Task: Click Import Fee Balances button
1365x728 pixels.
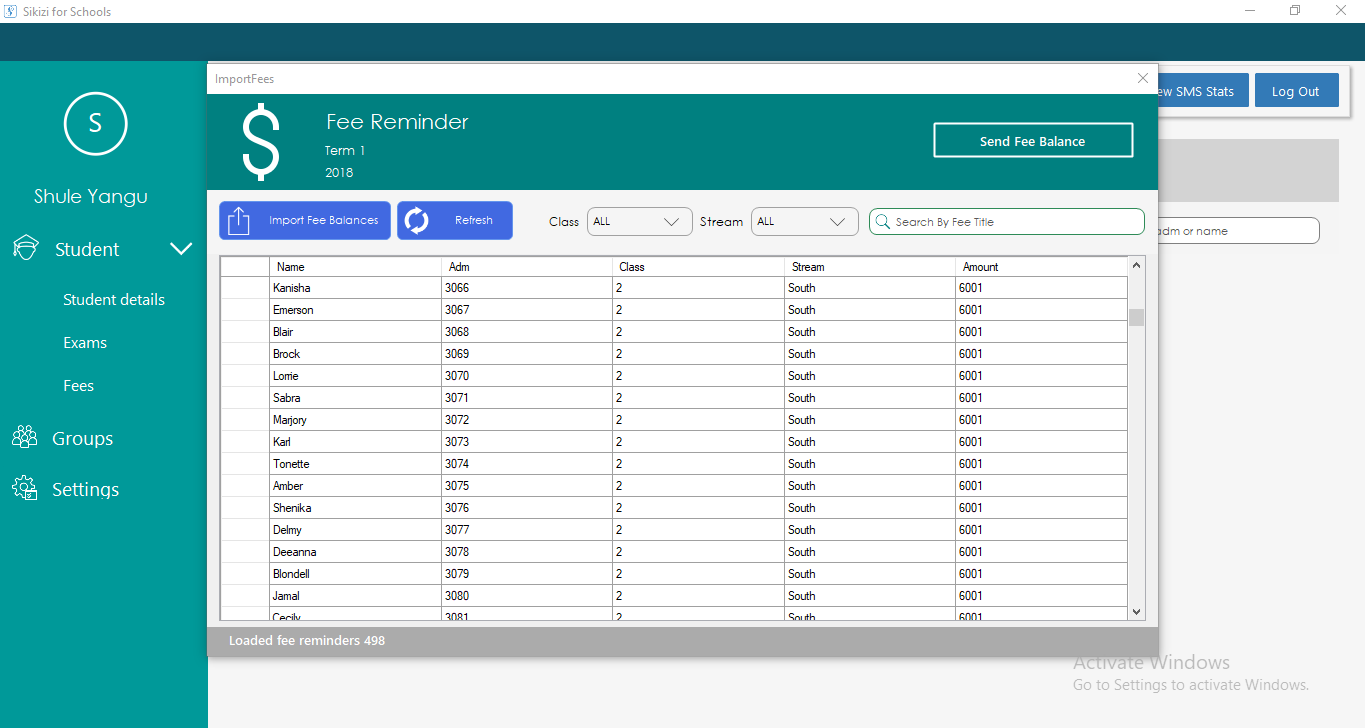Action: tap(305, 221)
